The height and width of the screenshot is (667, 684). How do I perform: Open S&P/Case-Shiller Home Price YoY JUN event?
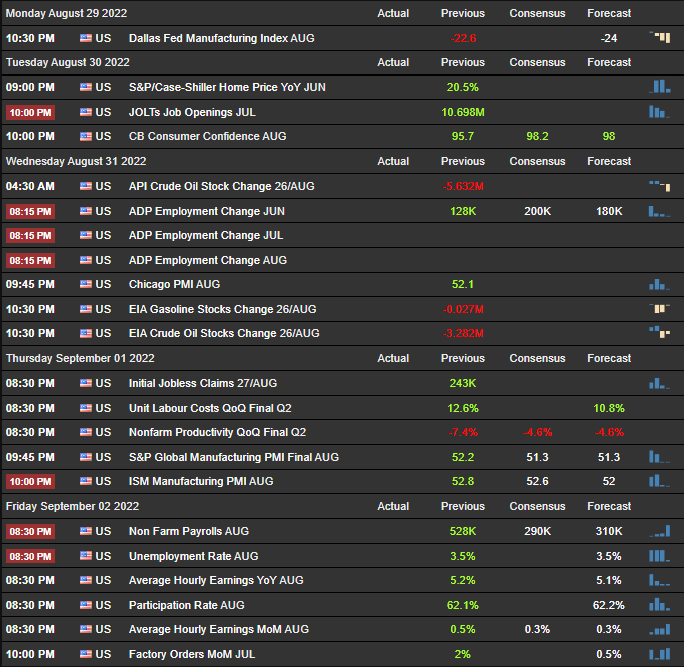coord(227,87)
